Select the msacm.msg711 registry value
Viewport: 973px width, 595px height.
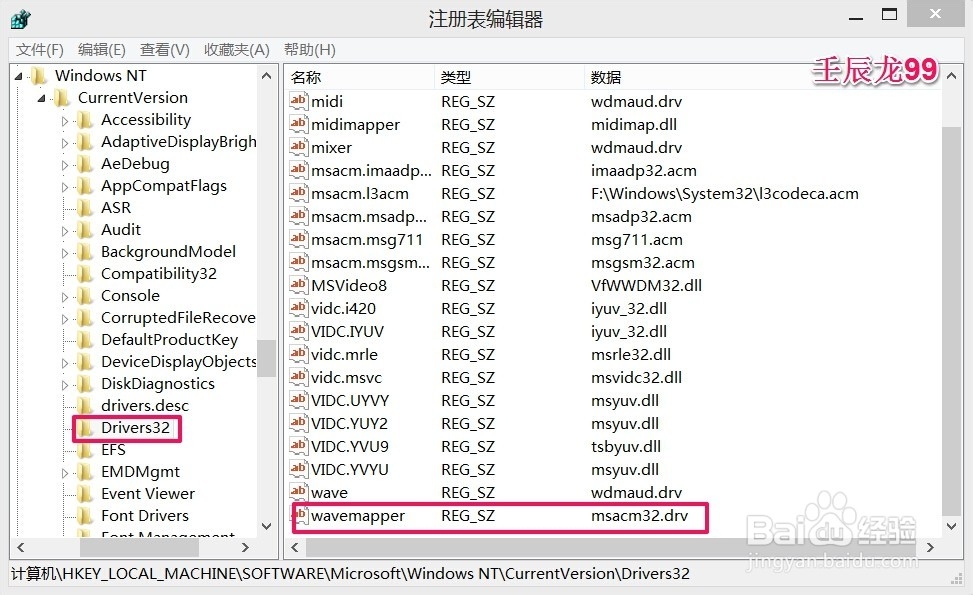point(358,239)
